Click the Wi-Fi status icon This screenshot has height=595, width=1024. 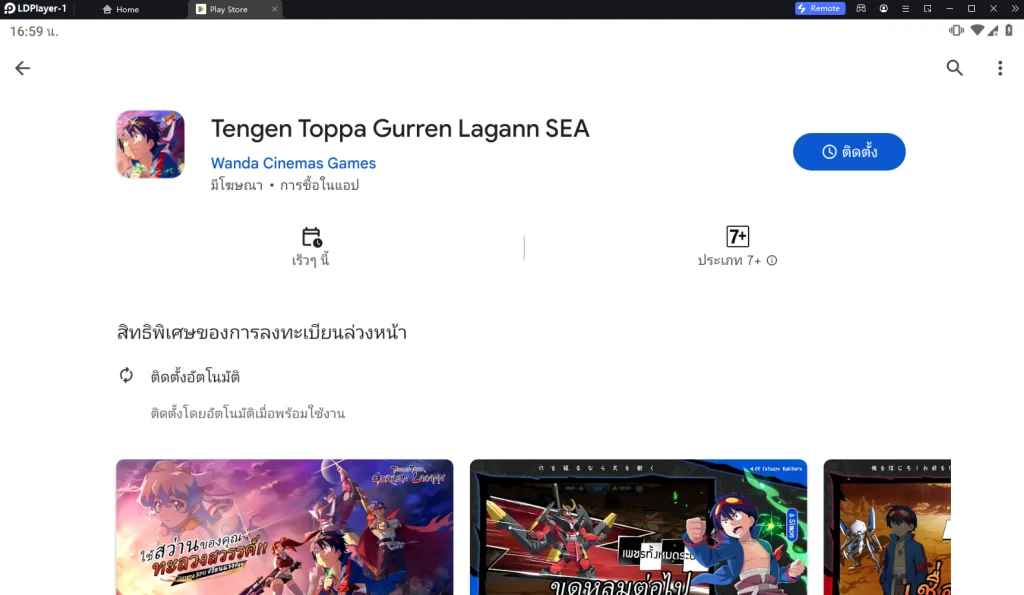[977, 30]
